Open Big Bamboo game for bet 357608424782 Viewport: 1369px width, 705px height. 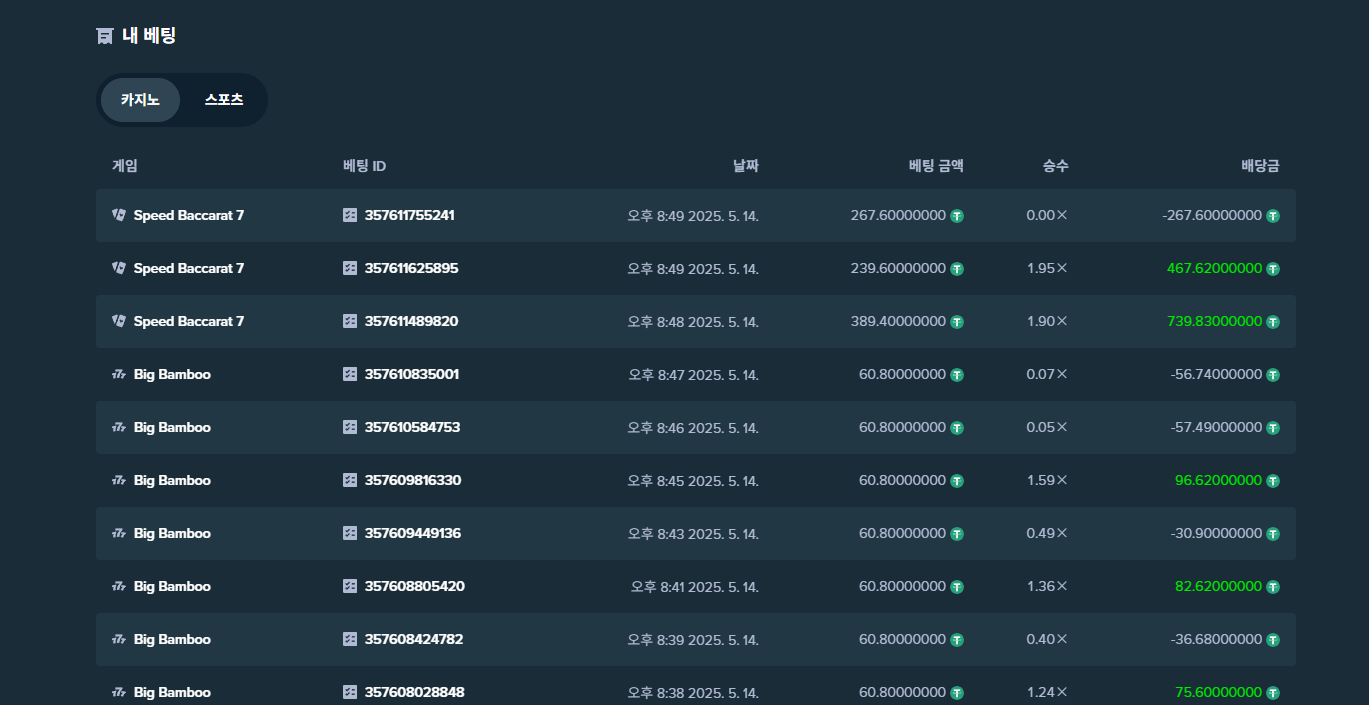click(172, 639)
